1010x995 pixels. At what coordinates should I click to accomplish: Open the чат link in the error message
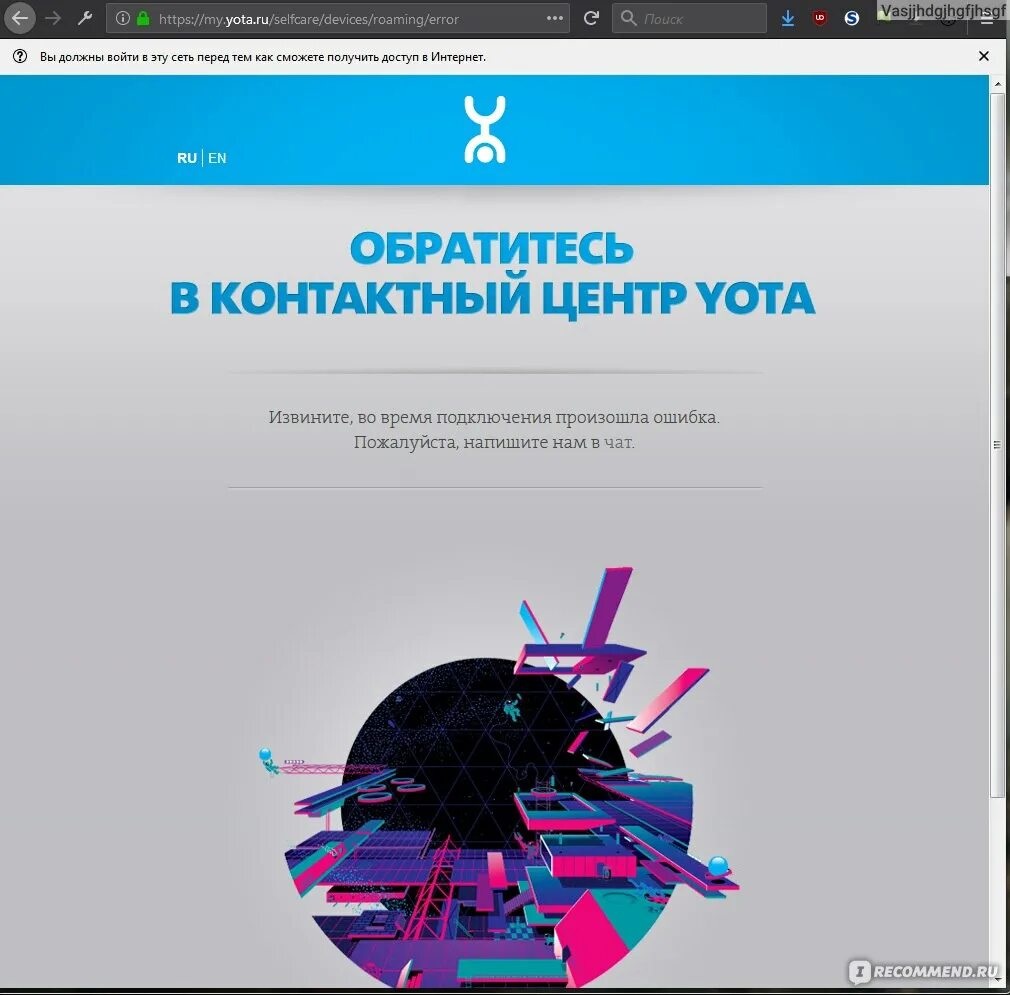(x=618, y=442)
